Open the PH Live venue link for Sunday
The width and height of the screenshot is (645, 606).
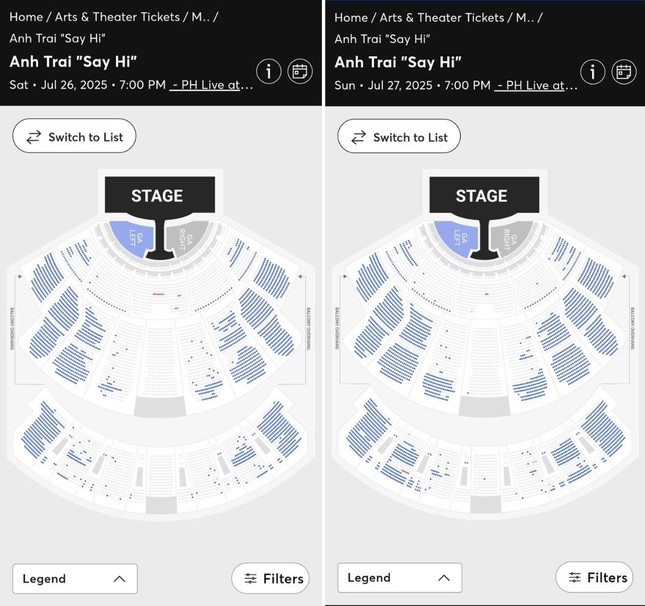click(536, 85)
